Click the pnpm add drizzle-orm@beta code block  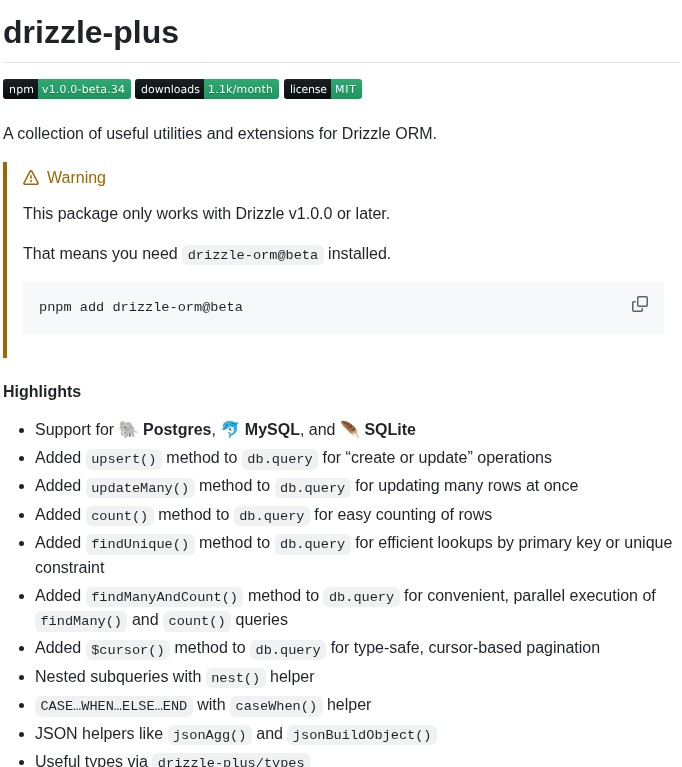[343, 308]
